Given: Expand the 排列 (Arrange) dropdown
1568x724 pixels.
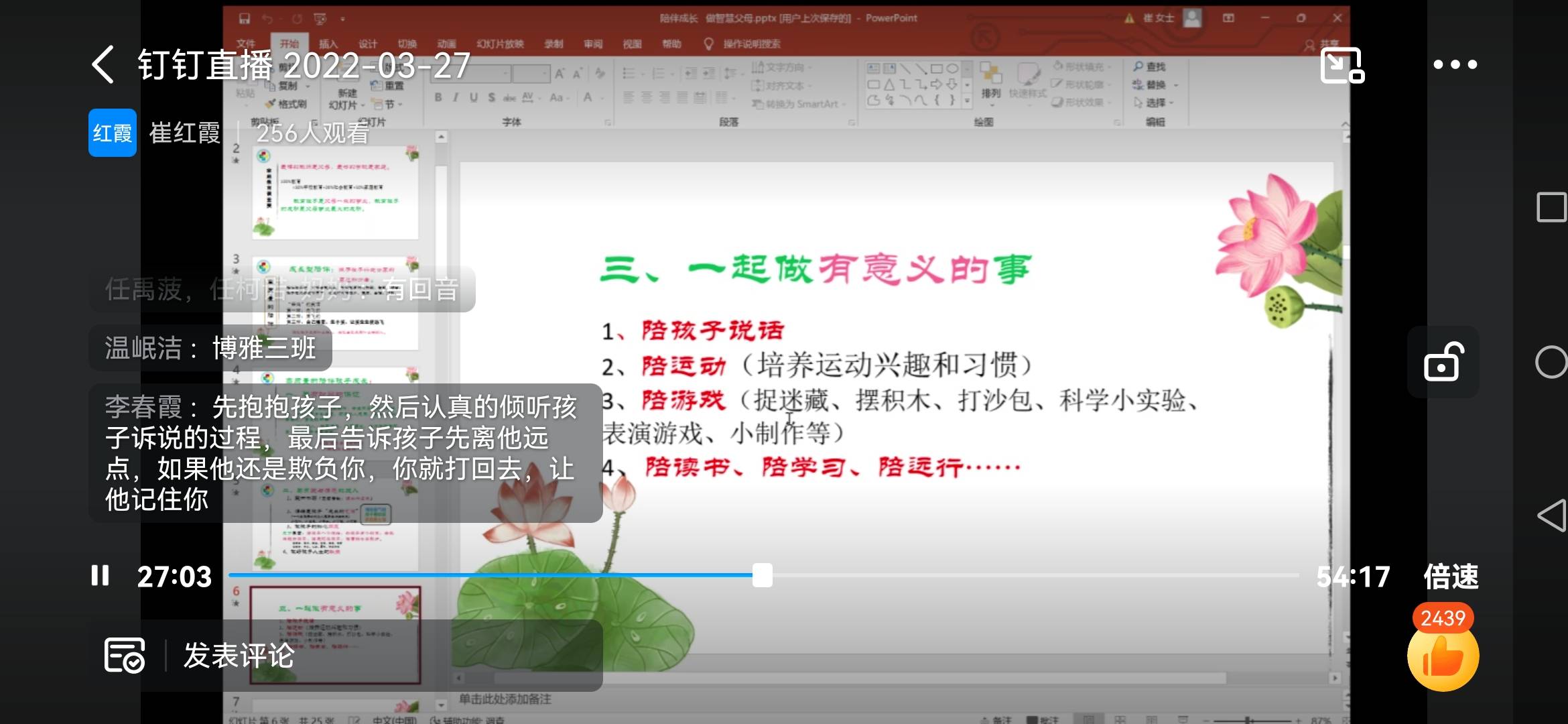Looking at the screenshot, I should click(992, 93).
